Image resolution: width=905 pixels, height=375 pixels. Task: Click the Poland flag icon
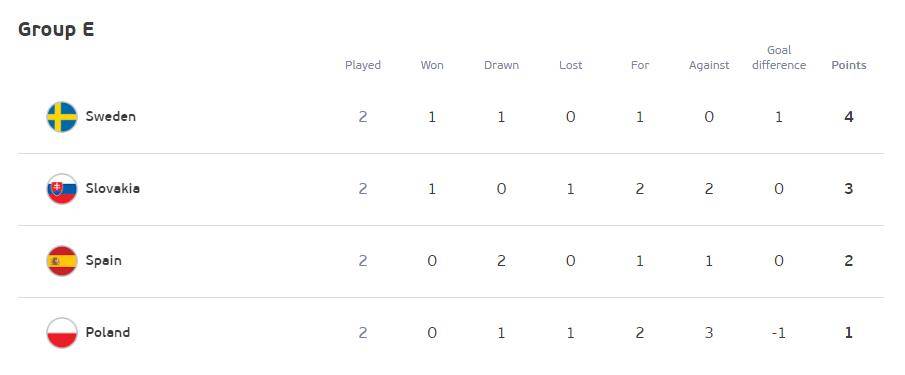pyautogui.click(x=62, y=333)
